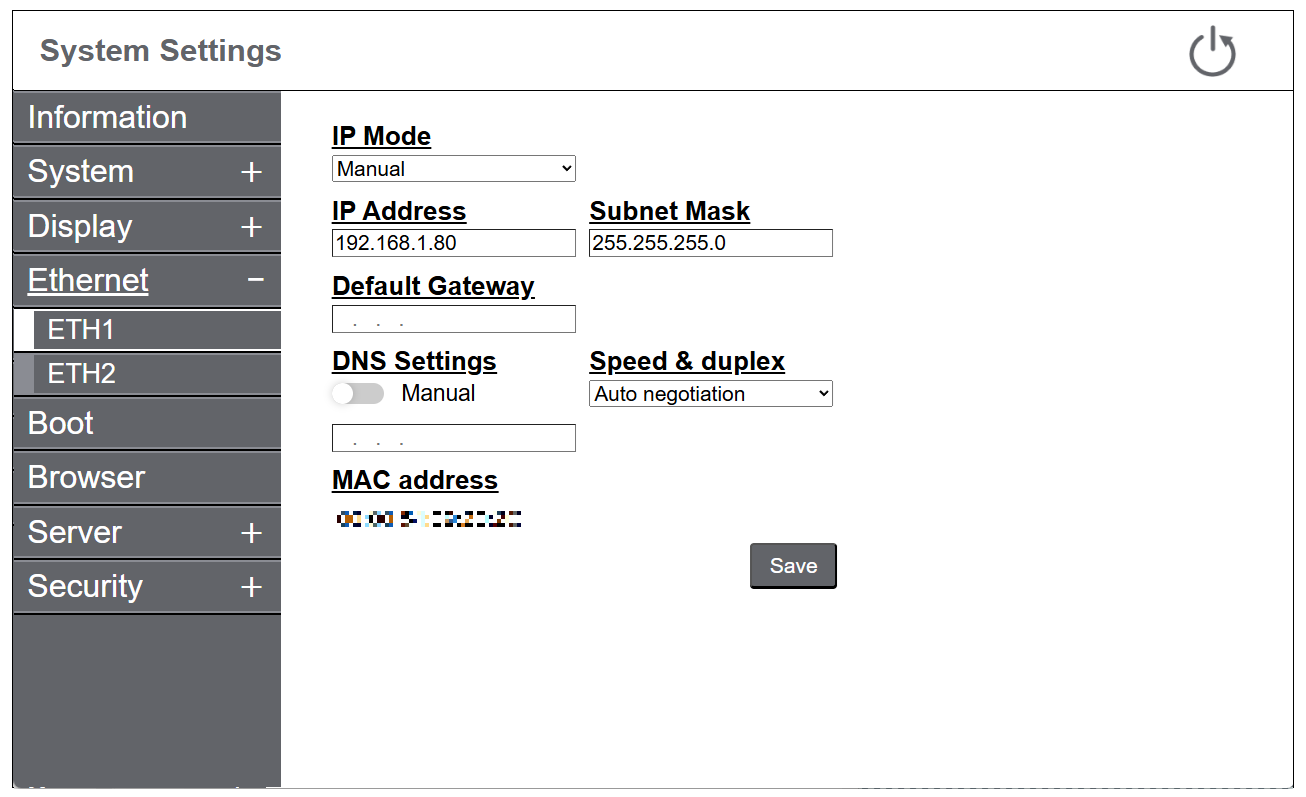Click into the IP Address field

pyautogui.click(x=453, y=243)
